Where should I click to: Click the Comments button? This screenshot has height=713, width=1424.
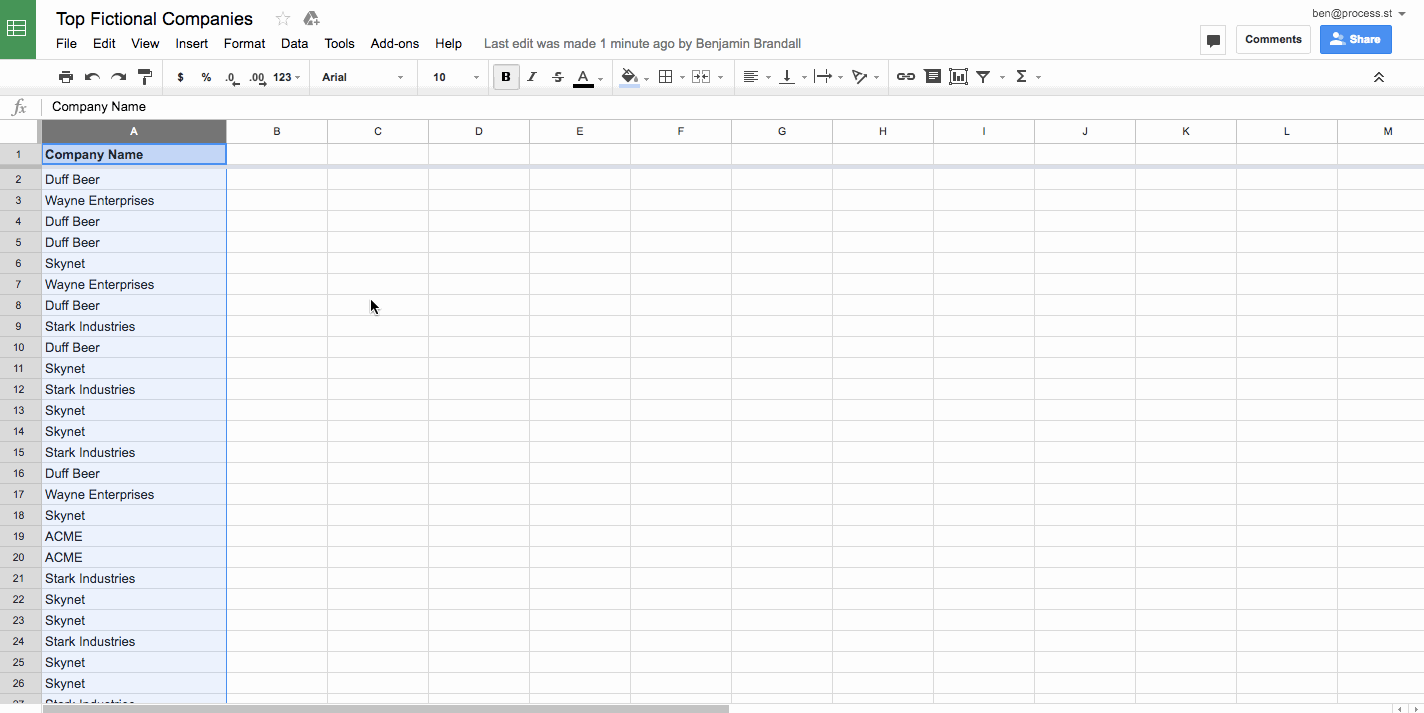(x=1273, y=40)
